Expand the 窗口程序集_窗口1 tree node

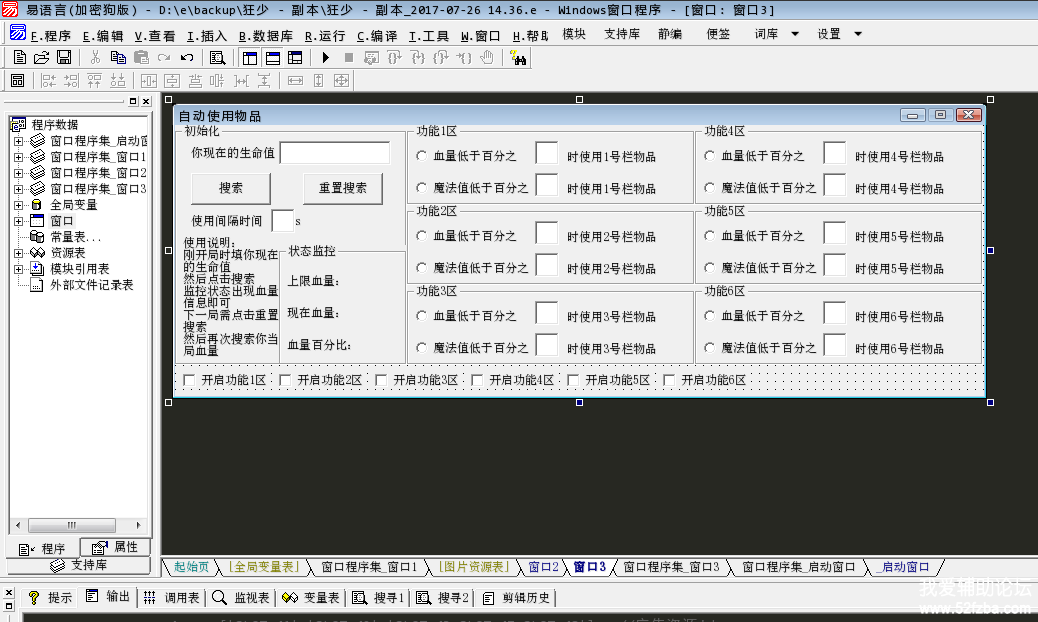coord(18,157)
